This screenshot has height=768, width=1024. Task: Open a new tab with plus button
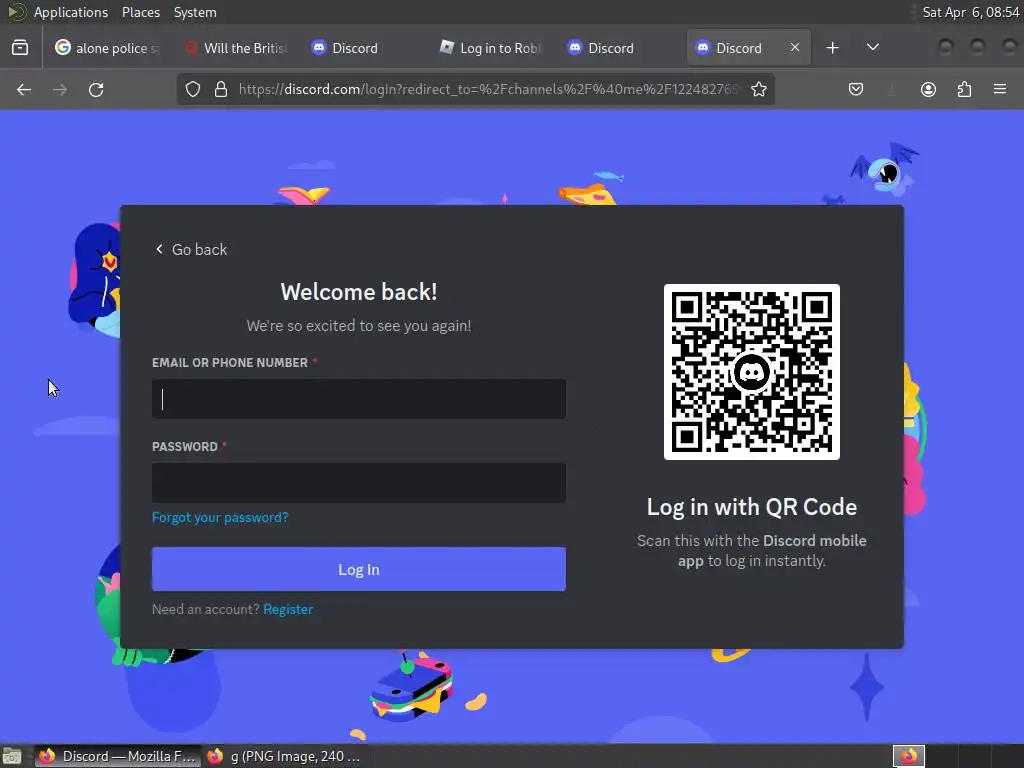[x=832, y=48]
